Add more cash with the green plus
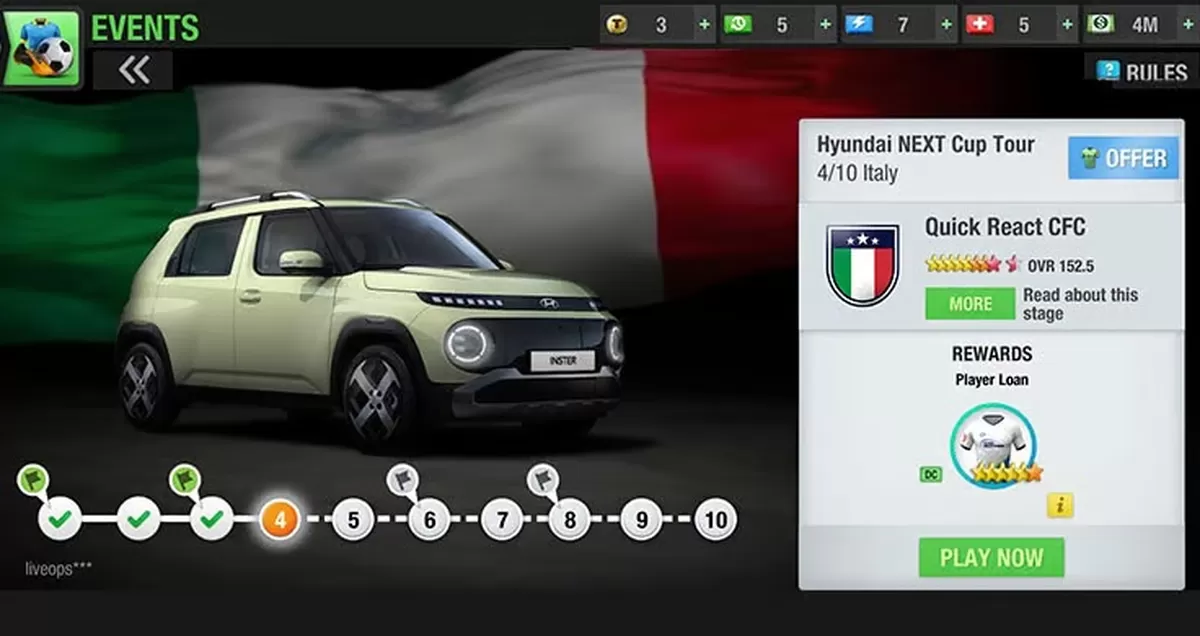The height and width of the screenshot is (636, 1200). (x=825, y=25)
